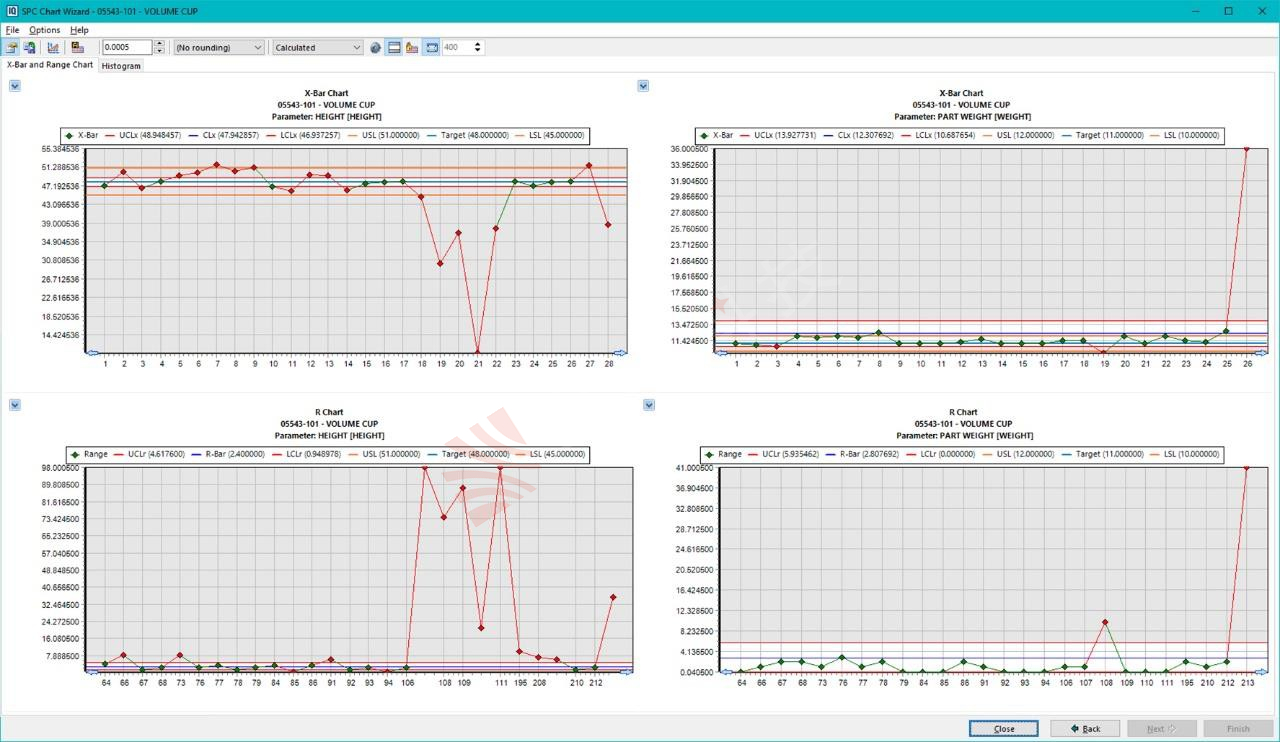Screen dimensions: 1280x742
Task: Click the 0.0005 value input field
Action: [127, 47]
